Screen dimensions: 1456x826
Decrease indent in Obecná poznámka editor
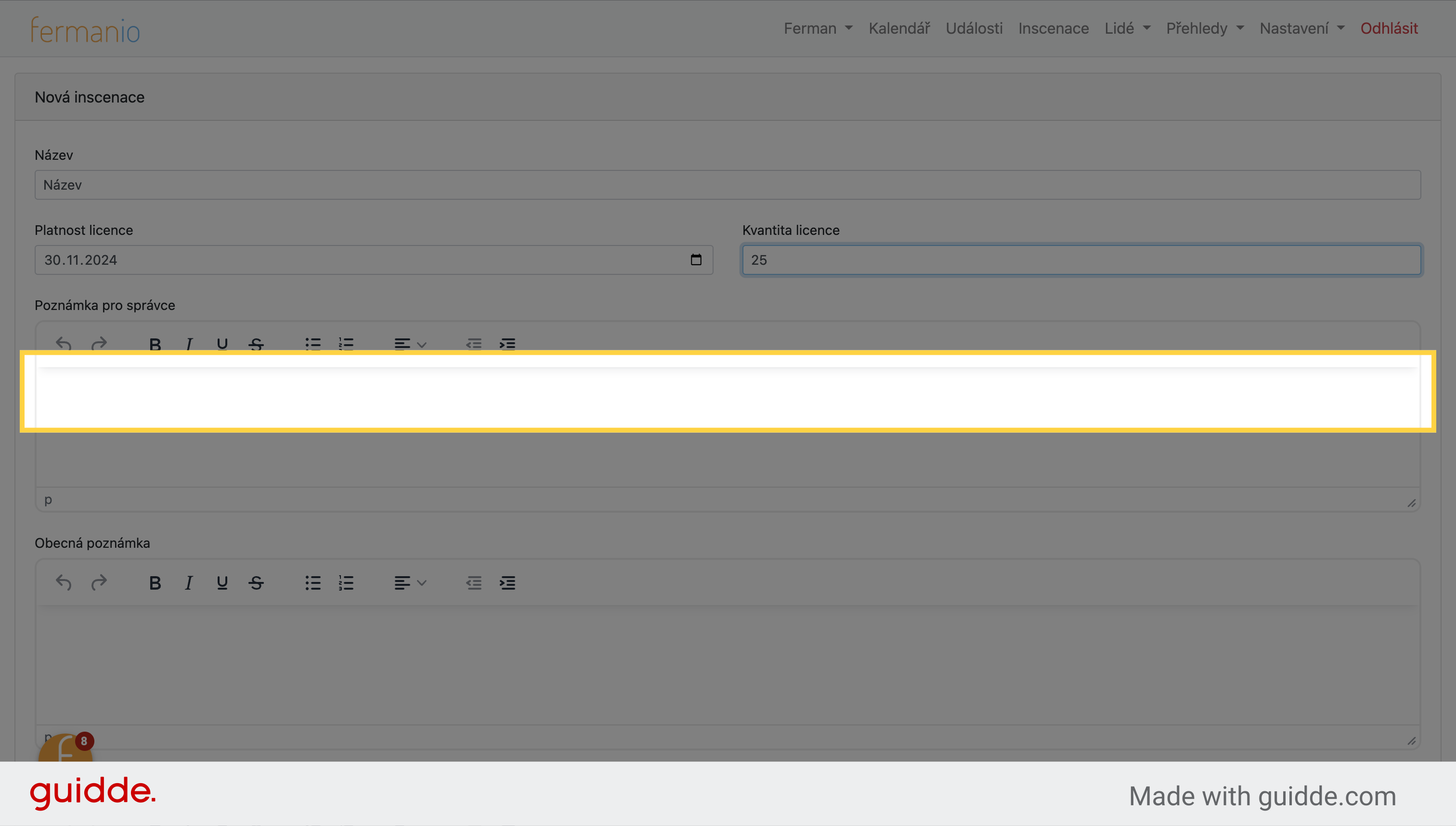point(474,582)
